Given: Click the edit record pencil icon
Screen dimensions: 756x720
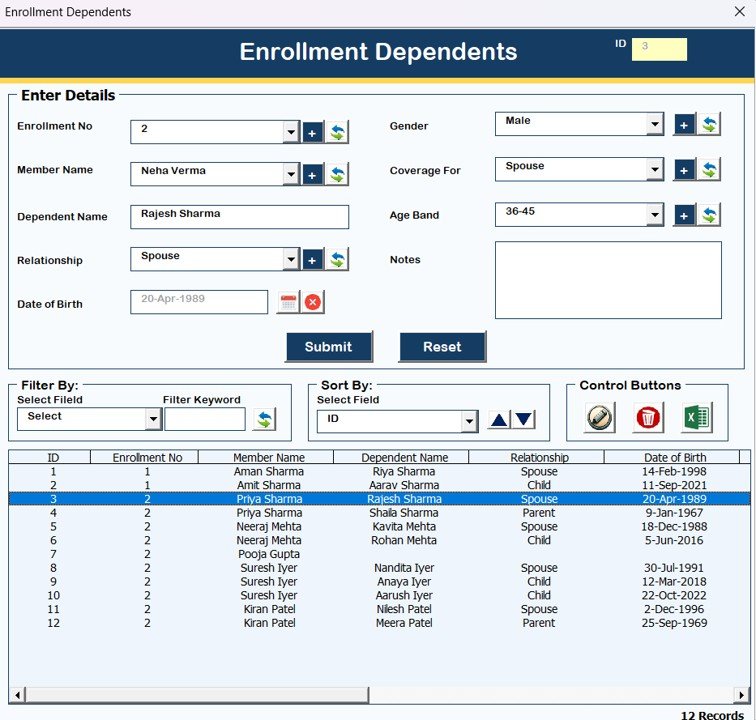Looking at the screenshot, I should [x=599, y=417].
